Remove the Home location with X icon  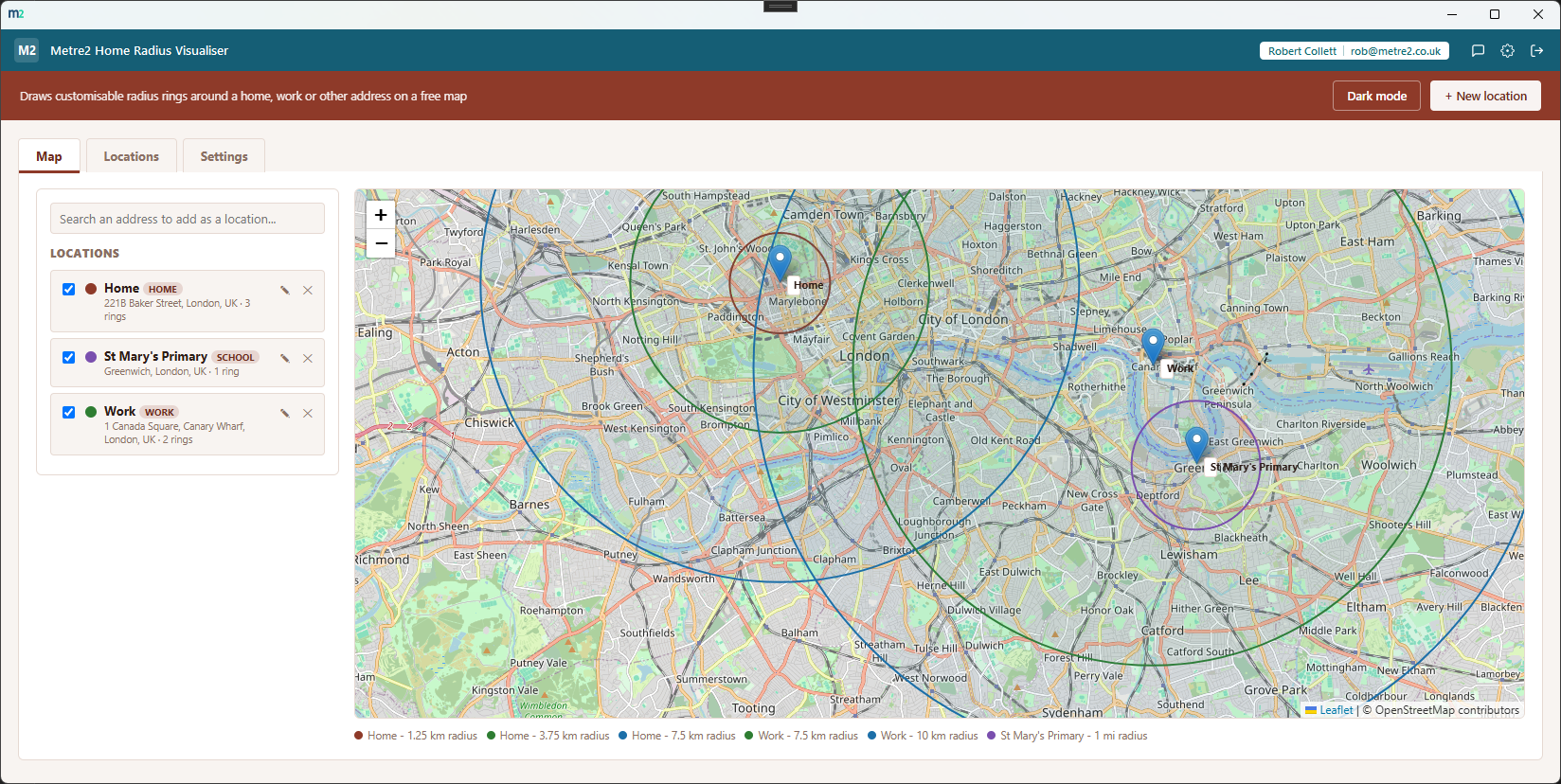coord(308,291)
